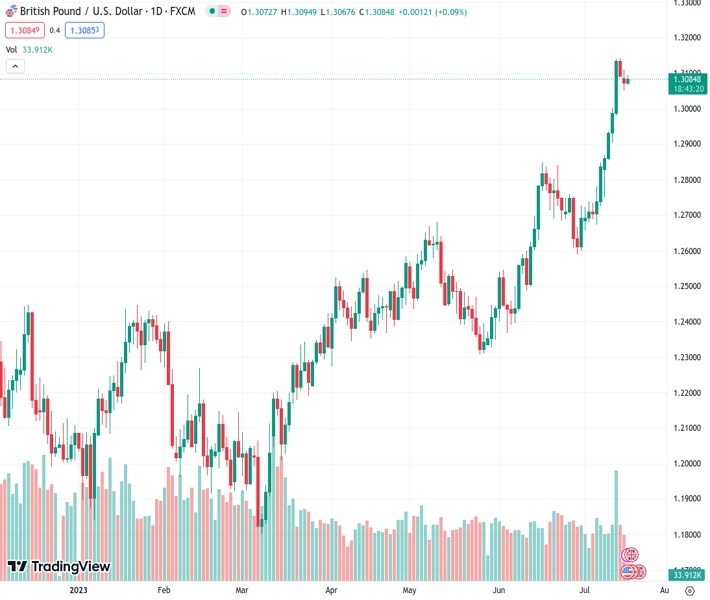Click the green market open status dot

click(211, 11)
